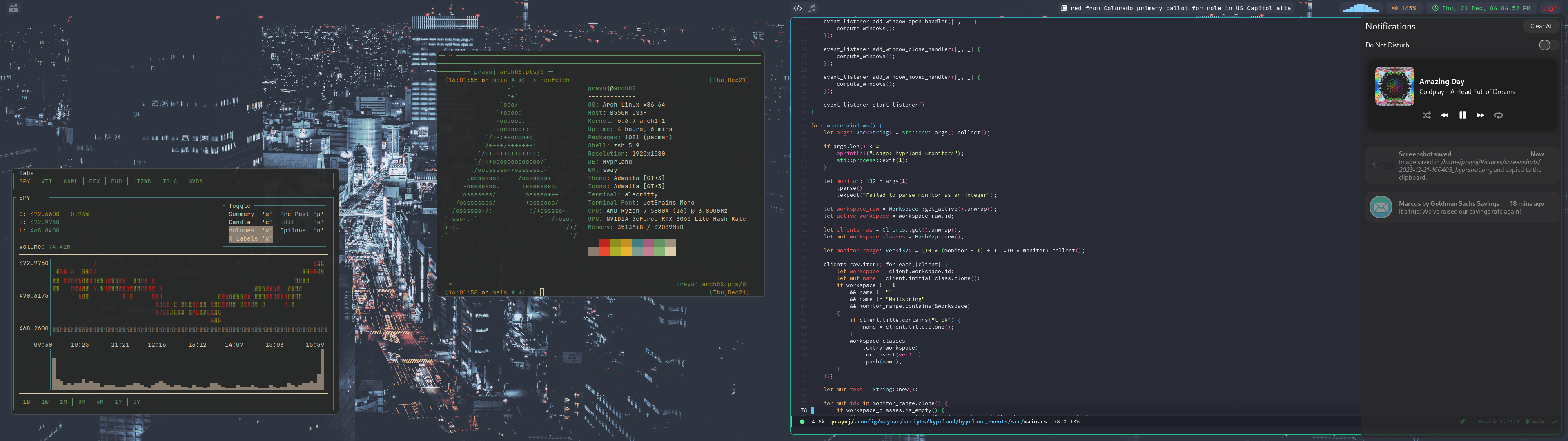Select the 1Y time range
This screenshot has width=1568, height=441.
point(118,402)
